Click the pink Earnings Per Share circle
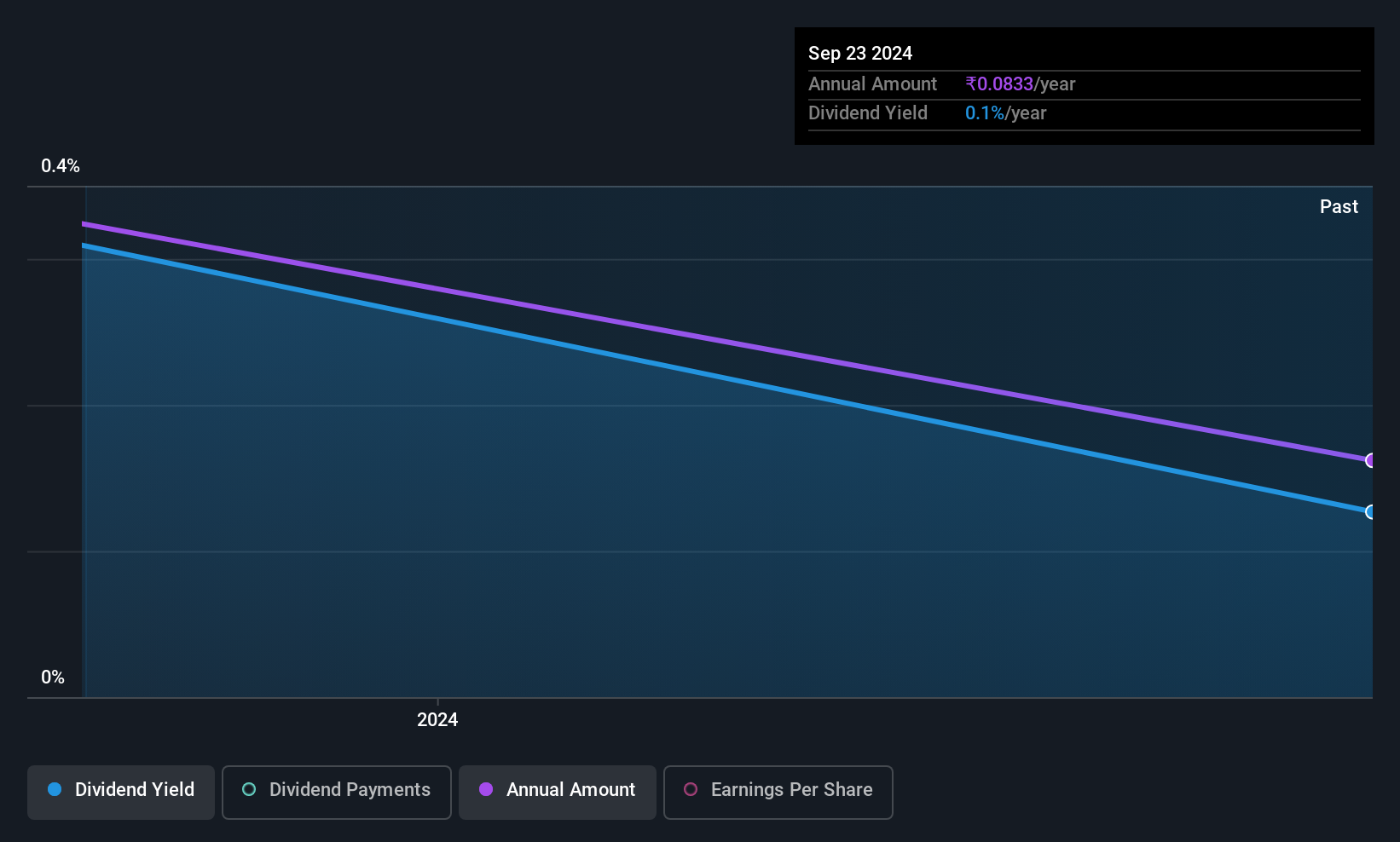Image resolution: width=1400 pixels, height=842 pixels. pos(691,789)
